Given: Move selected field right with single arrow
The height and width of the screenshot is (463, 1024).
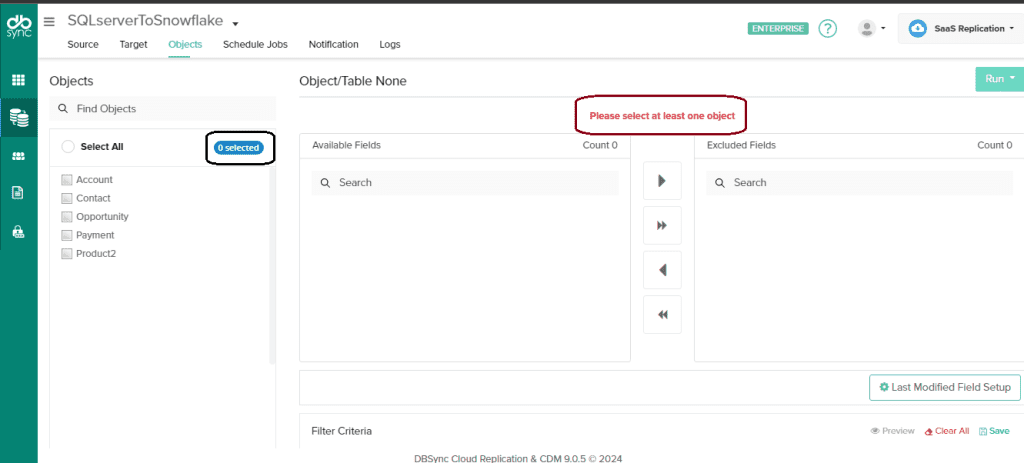Looking at the screenshot, I should click(662, 181).
